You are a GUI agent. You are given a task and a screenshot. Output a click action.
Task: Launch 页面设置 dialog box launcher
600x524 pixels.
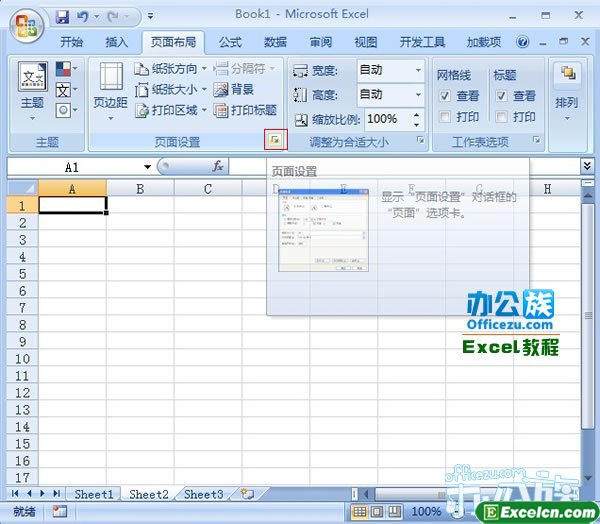(x=275, y=140)
